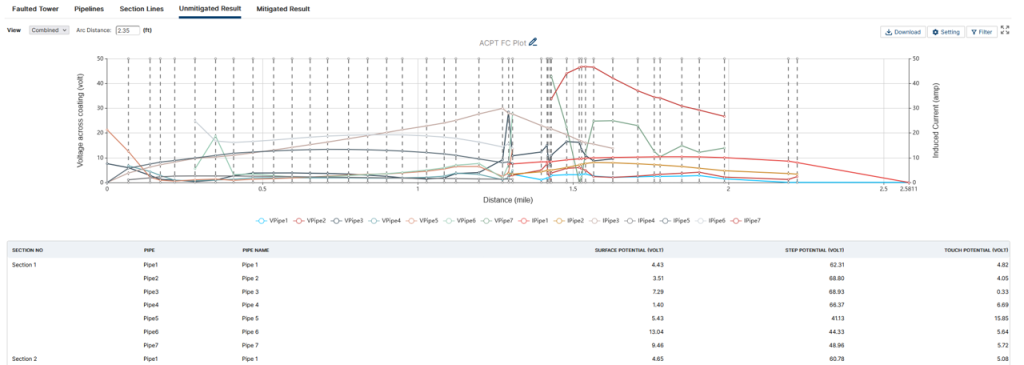This screenshot has width=1024, height=365.
Task: Hide the IPipe1 current series
Action: (534, 221)
